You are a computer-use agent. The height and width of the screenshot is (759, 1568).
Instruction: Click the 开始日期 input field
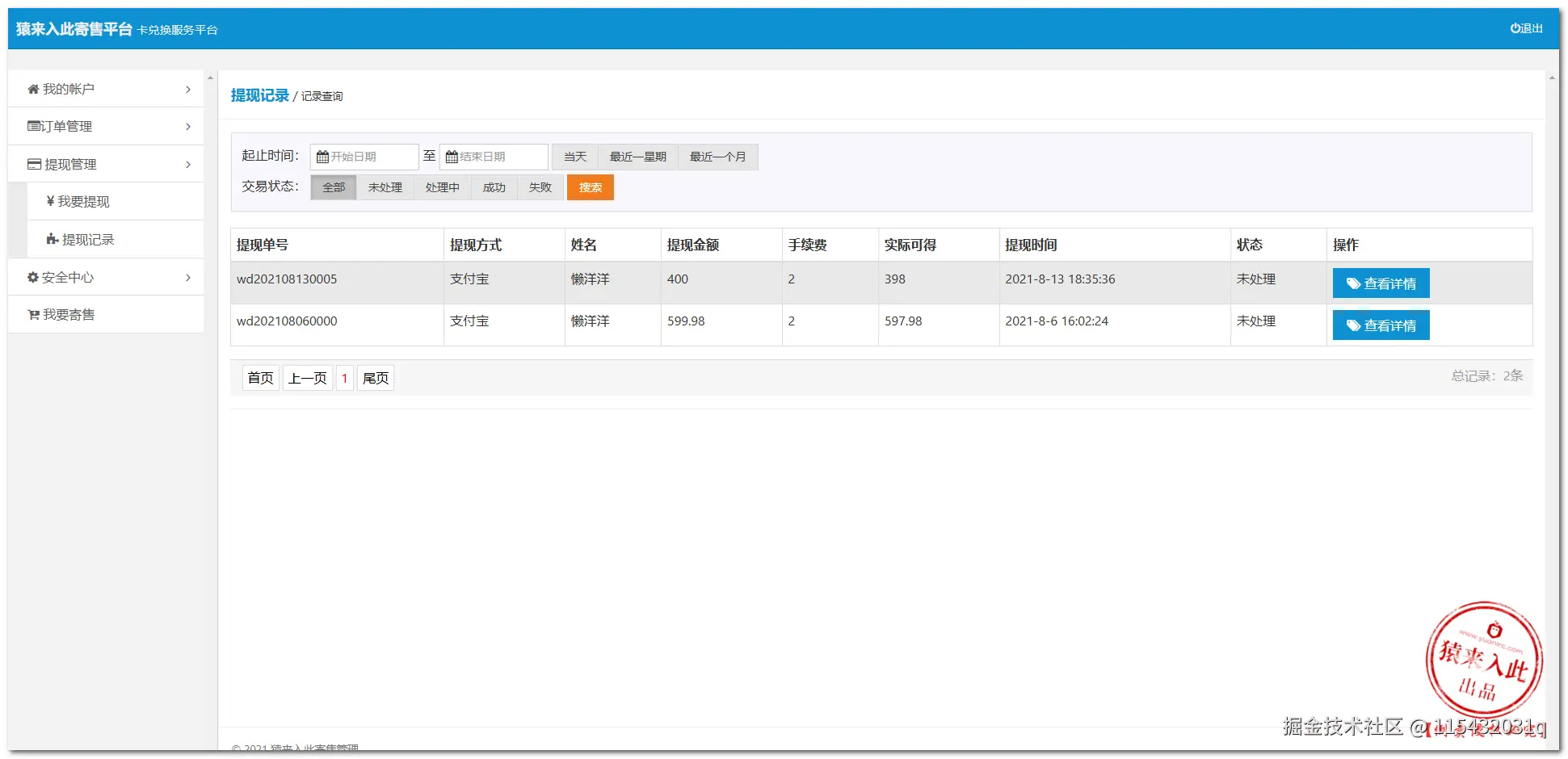point(364,157)
